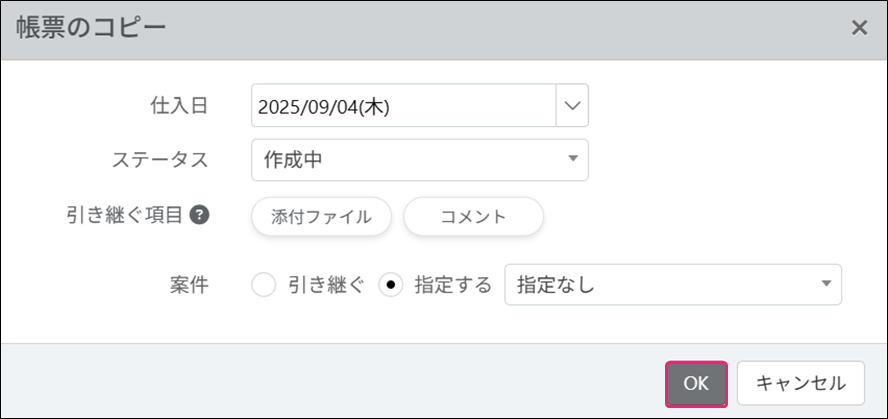
Task: Click the 仕入日 date text field
Action: (404, 106)
